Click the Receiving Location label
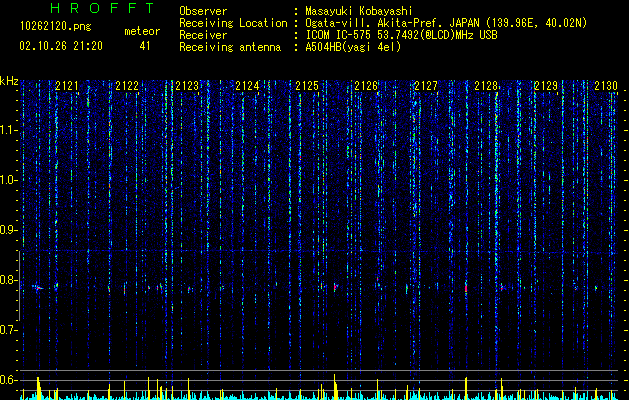Screen dimensions: 629x400 233,24
